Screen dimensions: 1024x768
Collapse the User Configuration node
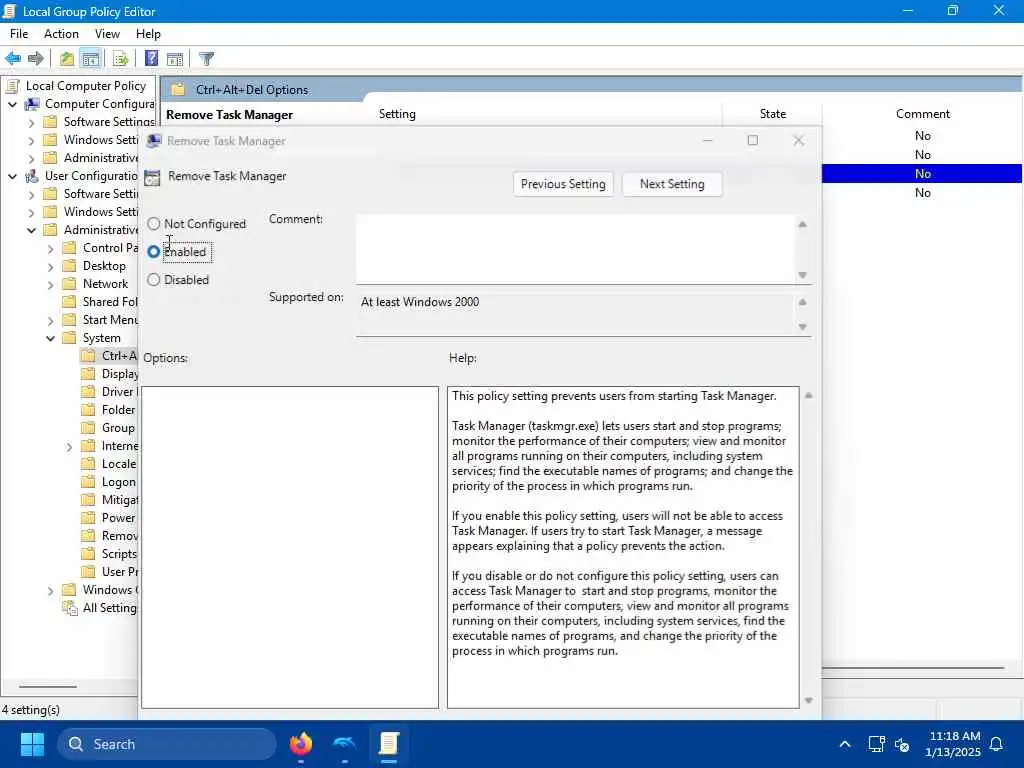tap(12, 176)
